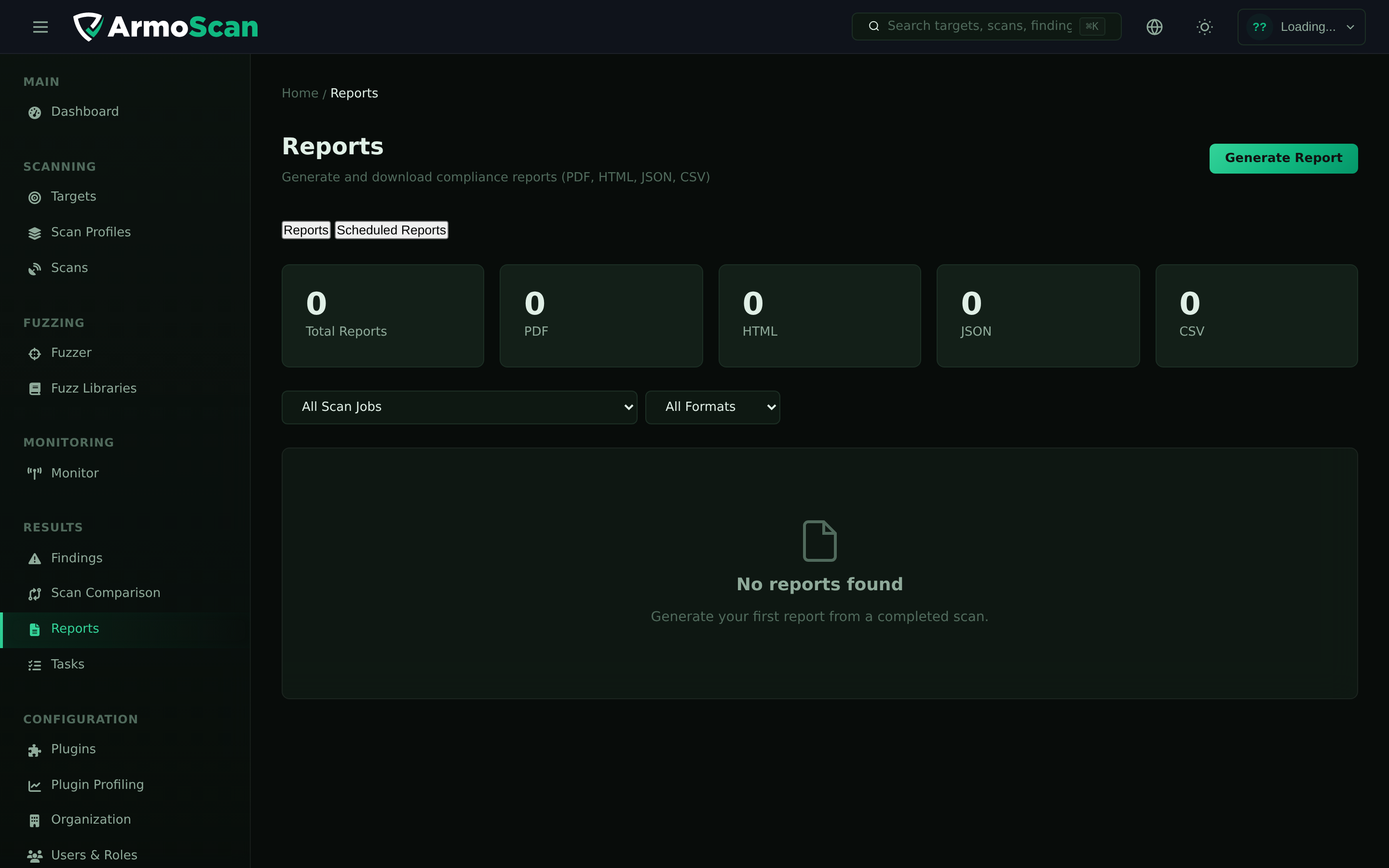The height and width of the screenshot is (868, 1389).
Task: Click the Fuzzer crosshair icon
Action: coord(34,353)
